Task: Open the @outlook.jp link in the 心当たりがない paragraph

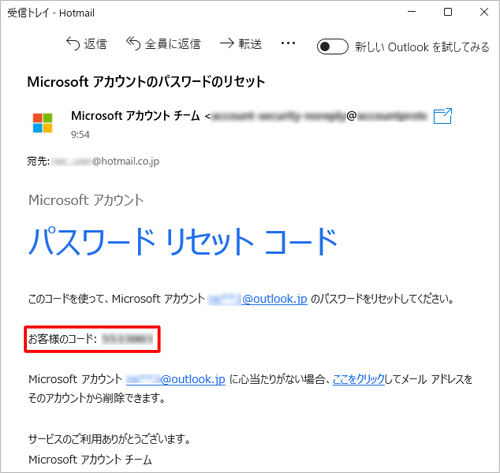Action: 176,379
